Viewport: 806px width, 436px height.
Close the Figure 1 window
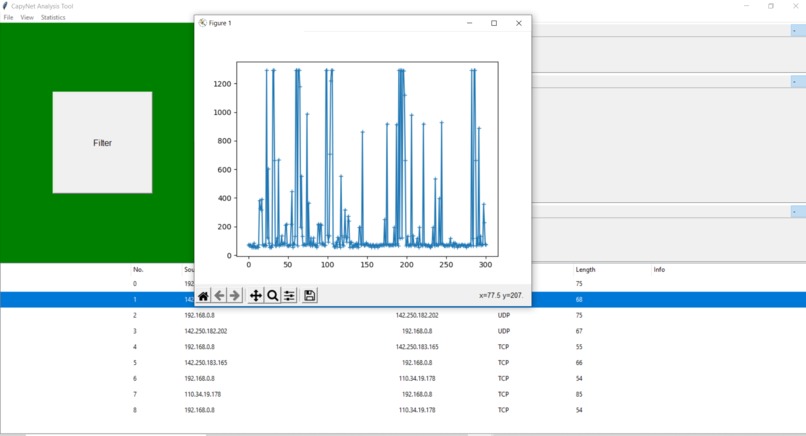pos(519,23)
